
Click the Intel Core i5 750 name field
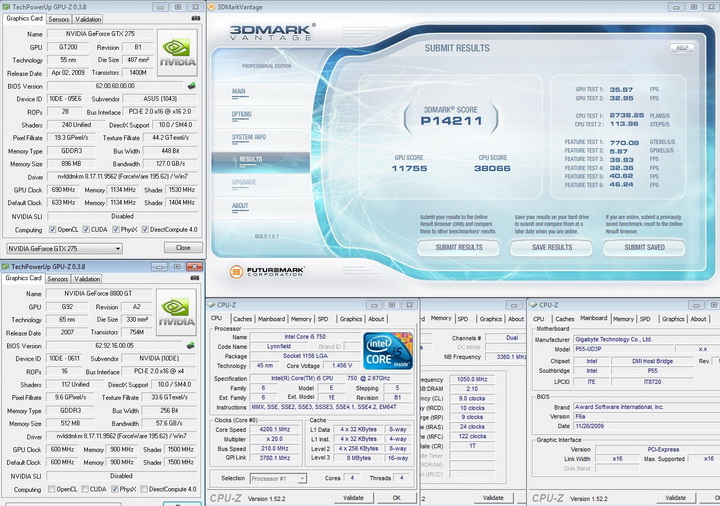click(x=305, y=337)
